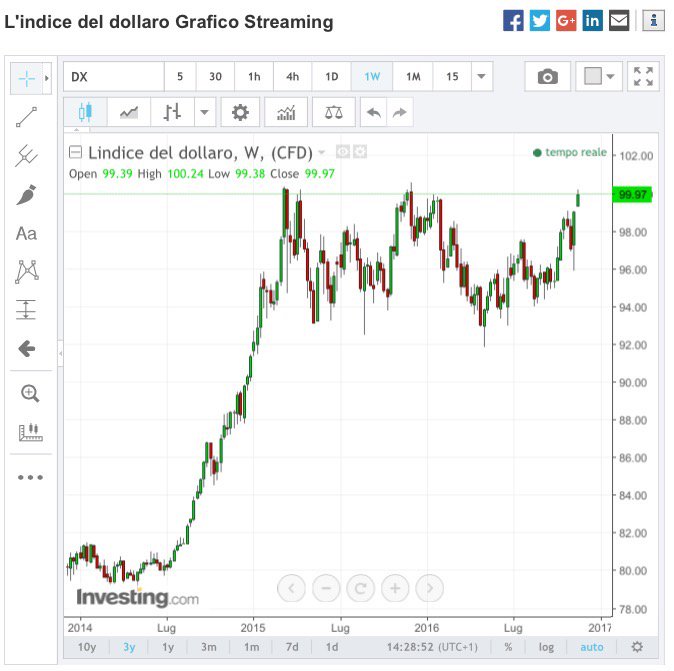Zoom in chart with plus button
The width and height of the screenshot is (674, 671).
[x=395, y=588]
